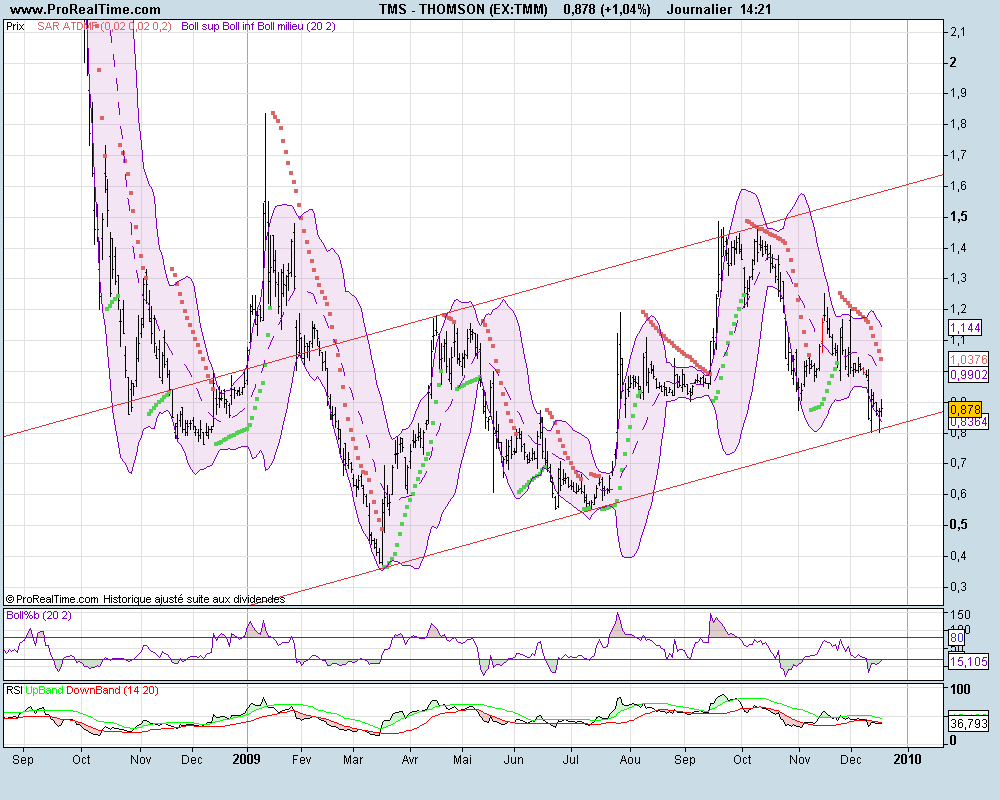Select the 1,0376 SAR value tag

(969, 360)
